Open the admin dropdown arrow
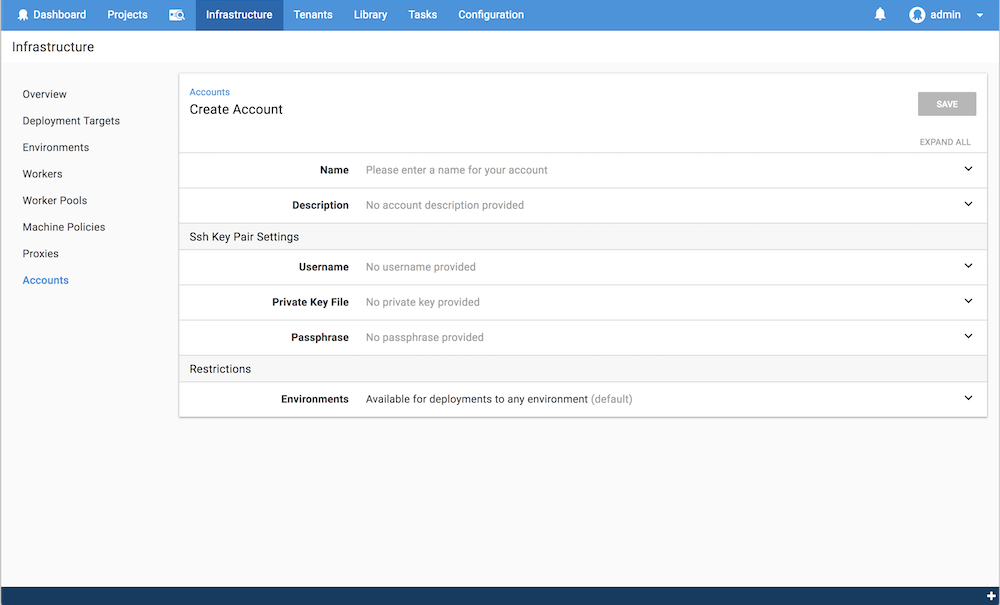Screen dimensions: 1000x605 click(x=980, y=15)
